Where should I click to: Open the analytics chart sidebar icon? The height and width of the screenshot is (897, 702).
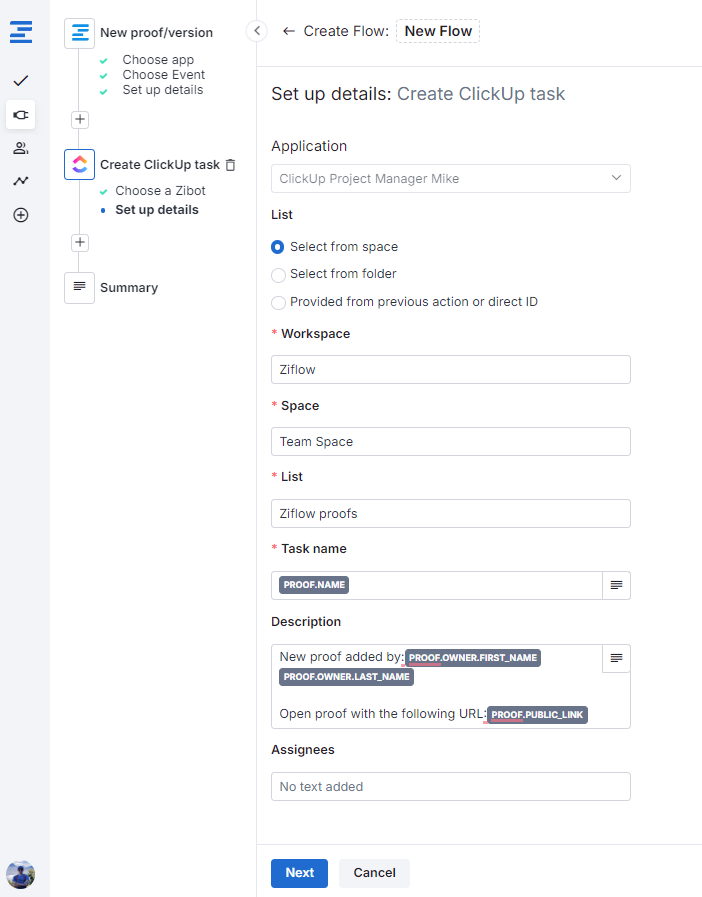[x=20, y=181]
